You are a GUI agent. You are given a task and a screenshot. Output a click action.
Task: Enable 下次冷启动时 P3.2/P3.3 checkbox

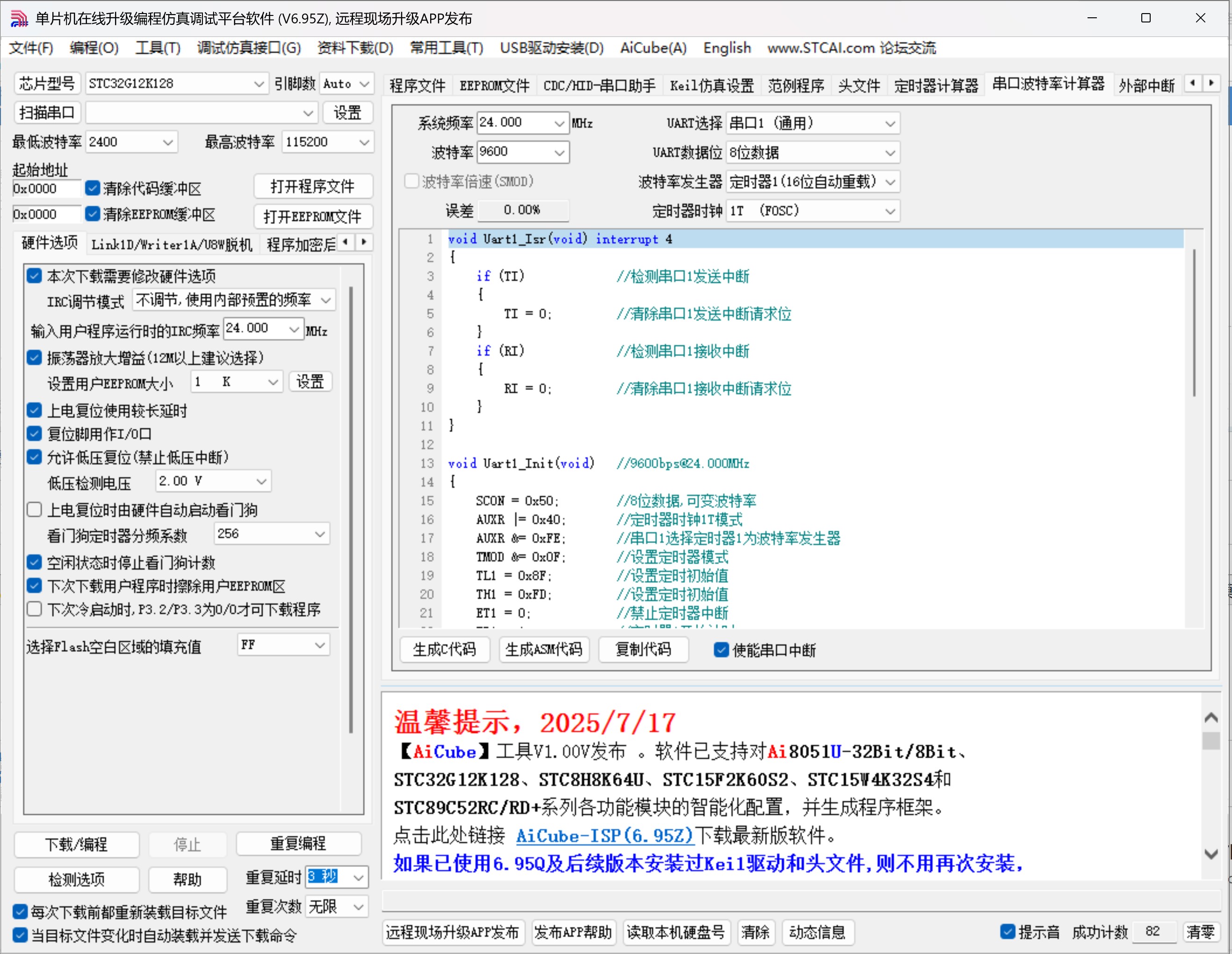click(x=35, y=609)
